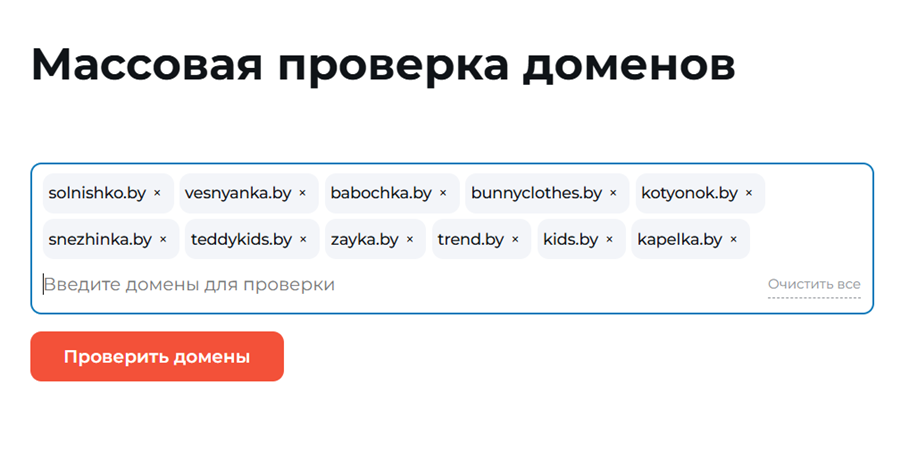
Task: Delete kapelka.by using its × icon
Action: tap(733, 240)
